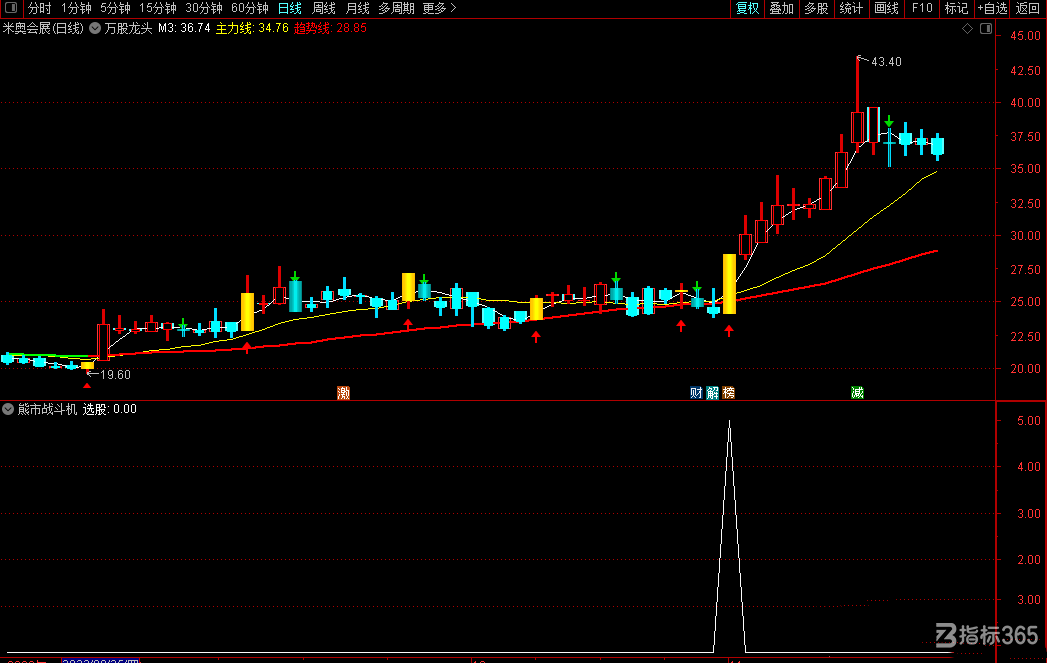The image size is (1047, 663).
Task: Switch to 月线 monthly chart
Action: (x=357, y=8)
